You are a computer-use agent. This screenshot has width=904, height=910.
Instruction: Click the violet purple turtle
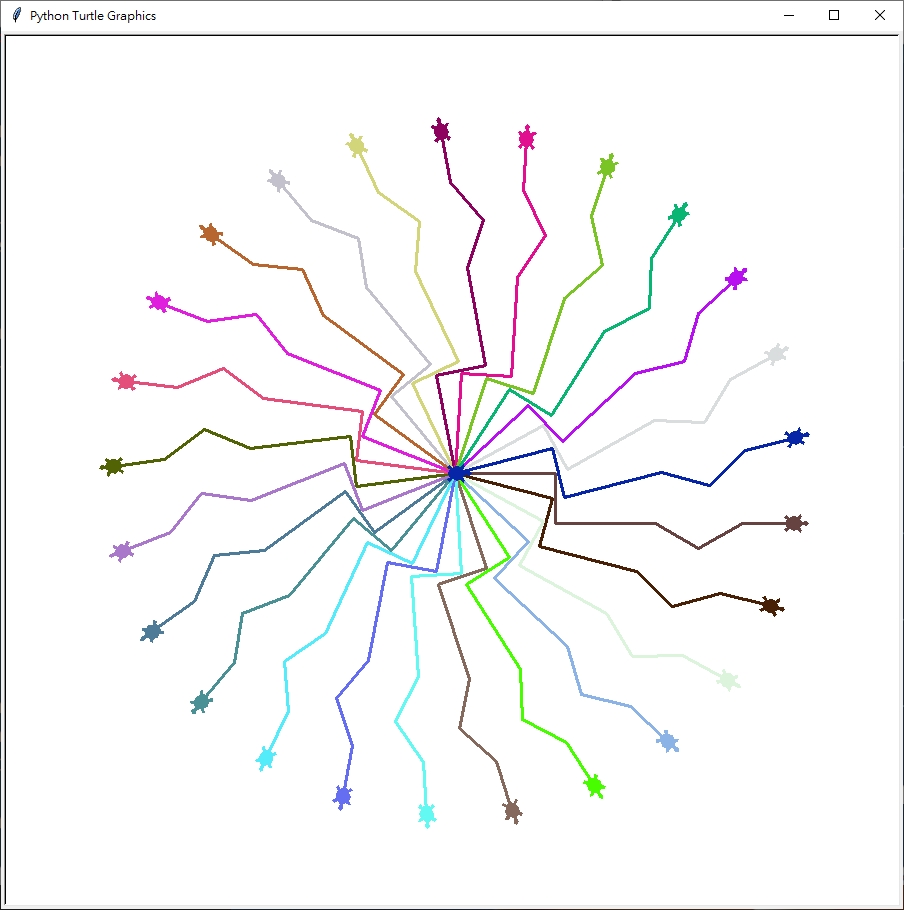736,277
